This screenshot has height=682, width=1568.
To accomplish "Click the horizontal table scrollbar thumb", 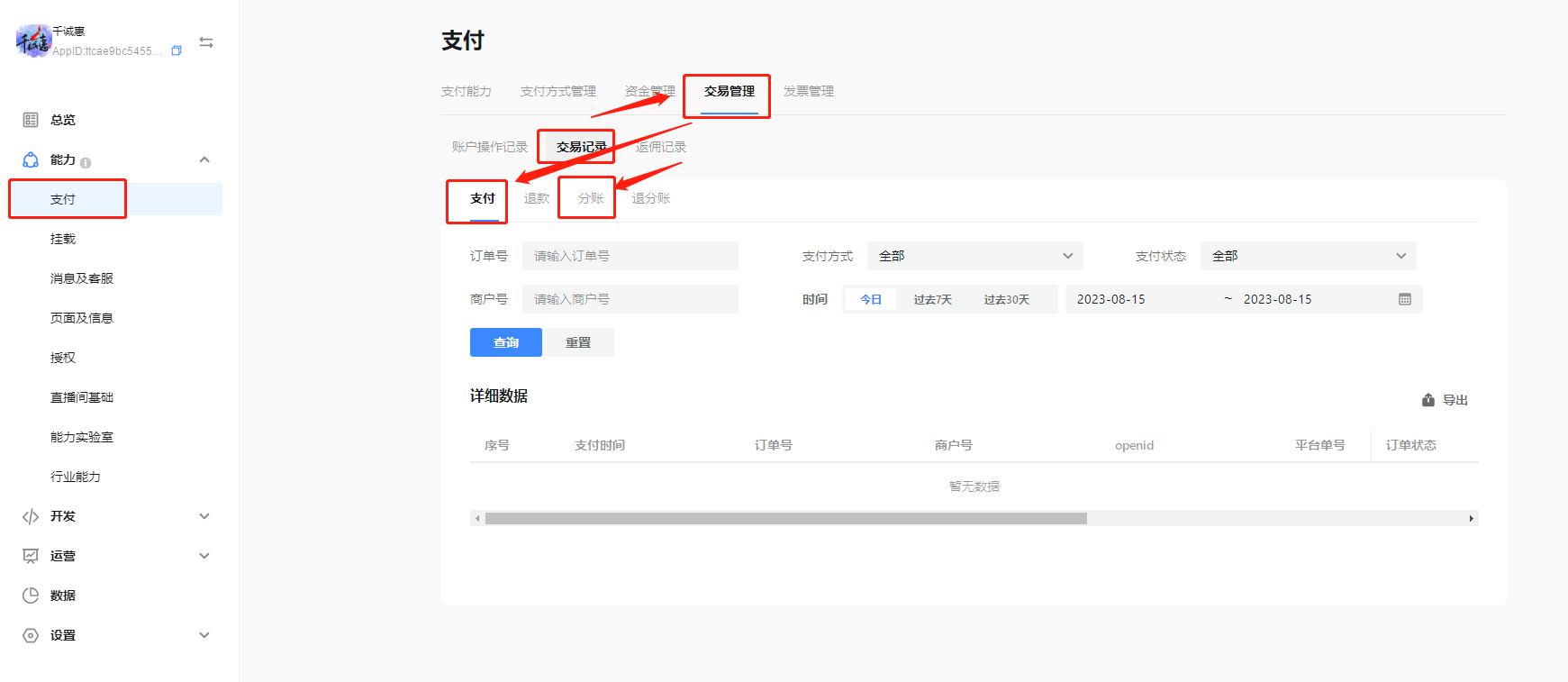I will (x=785, y=518).
